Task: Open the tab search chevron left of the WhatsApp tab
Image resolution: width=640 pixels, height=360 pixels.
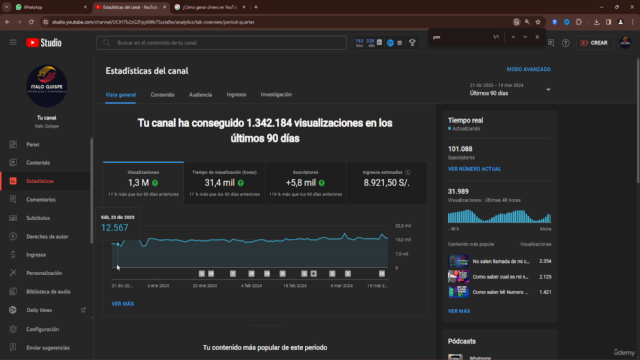Action: pyautogui.click(x=7, y=7)
